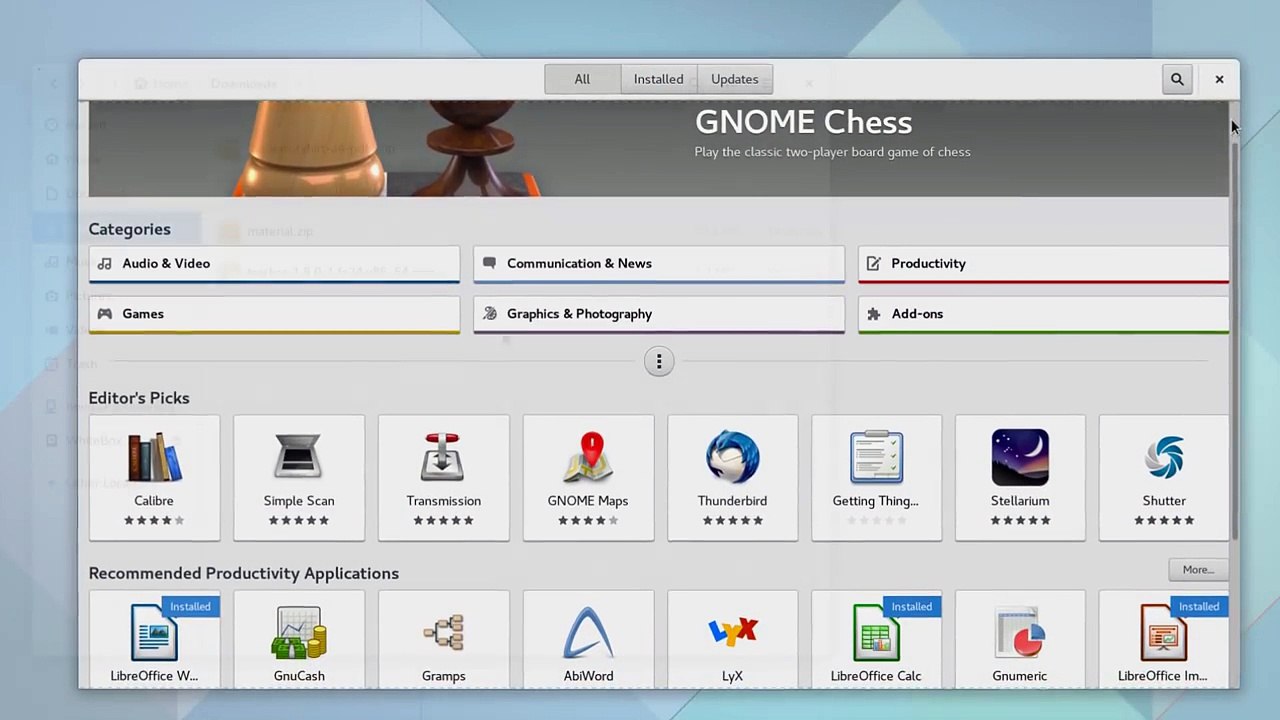This screenshot has height=720, width=1280.
Task: Click the "Getting Thing..." app name
Action: pyautogui.click(x=876, y=501)
